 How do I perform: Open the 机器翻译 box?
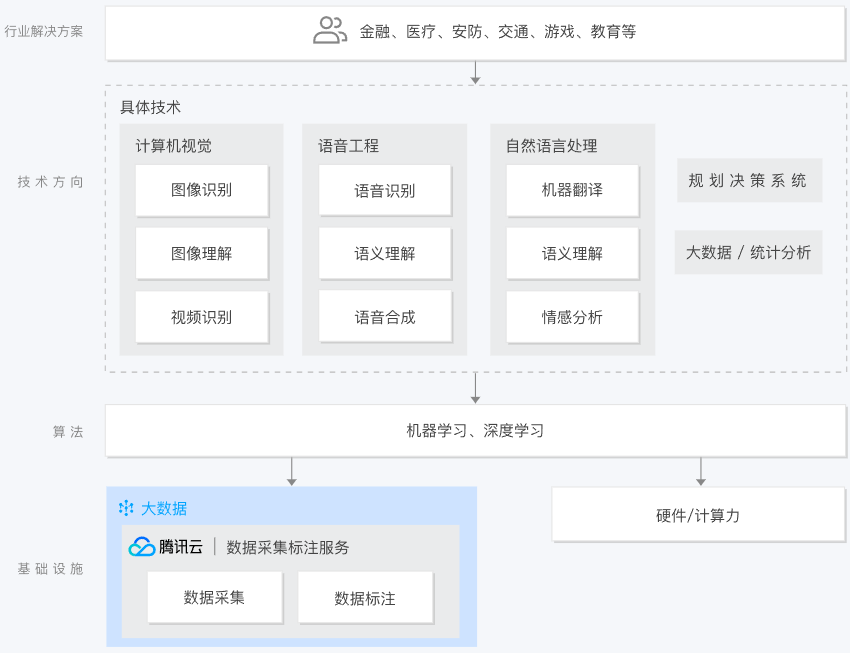pos(572,190)
